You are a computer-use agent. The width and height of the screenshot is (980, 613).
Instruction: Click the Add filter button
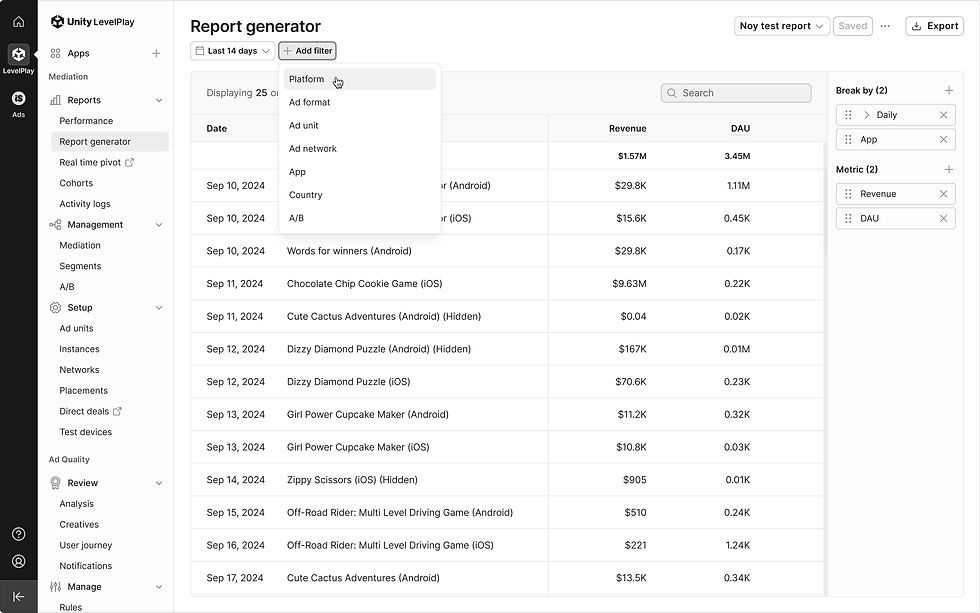308,51
